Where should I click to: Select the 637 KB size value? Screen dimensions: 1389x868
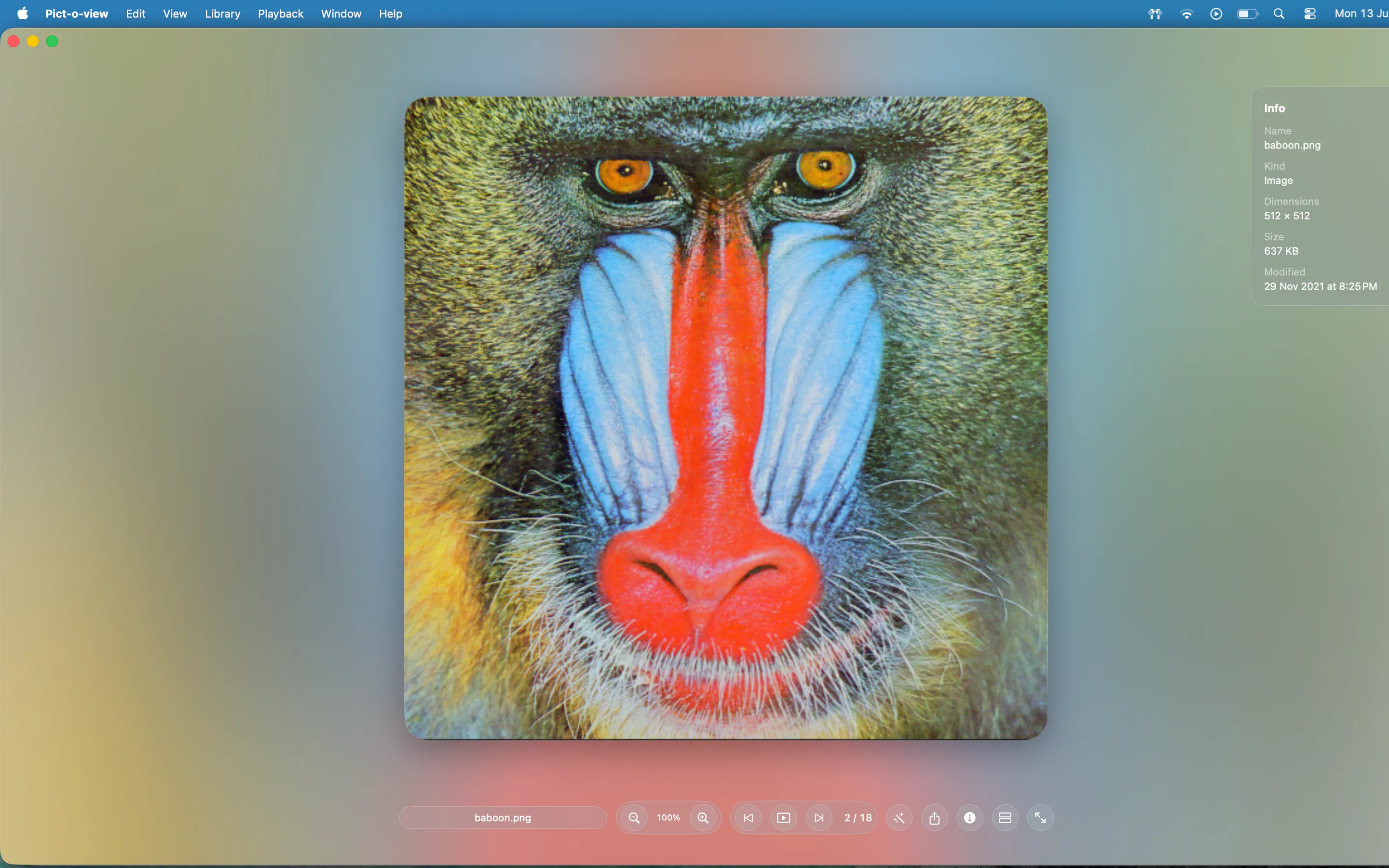click(x=1281, y=251)
